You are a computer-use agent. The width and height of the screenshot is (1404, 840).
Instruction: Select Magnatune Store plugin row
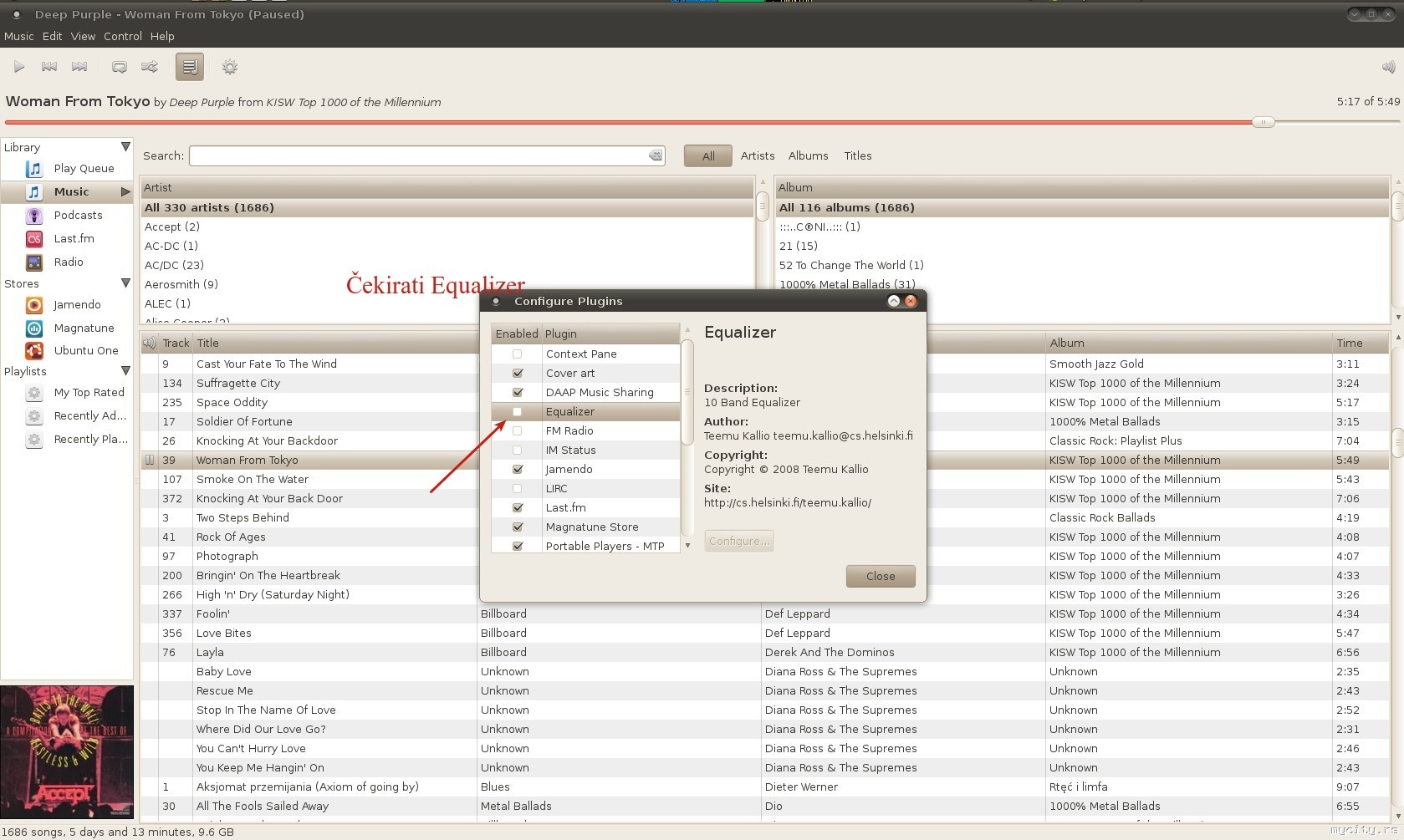[x=585, y=527]
